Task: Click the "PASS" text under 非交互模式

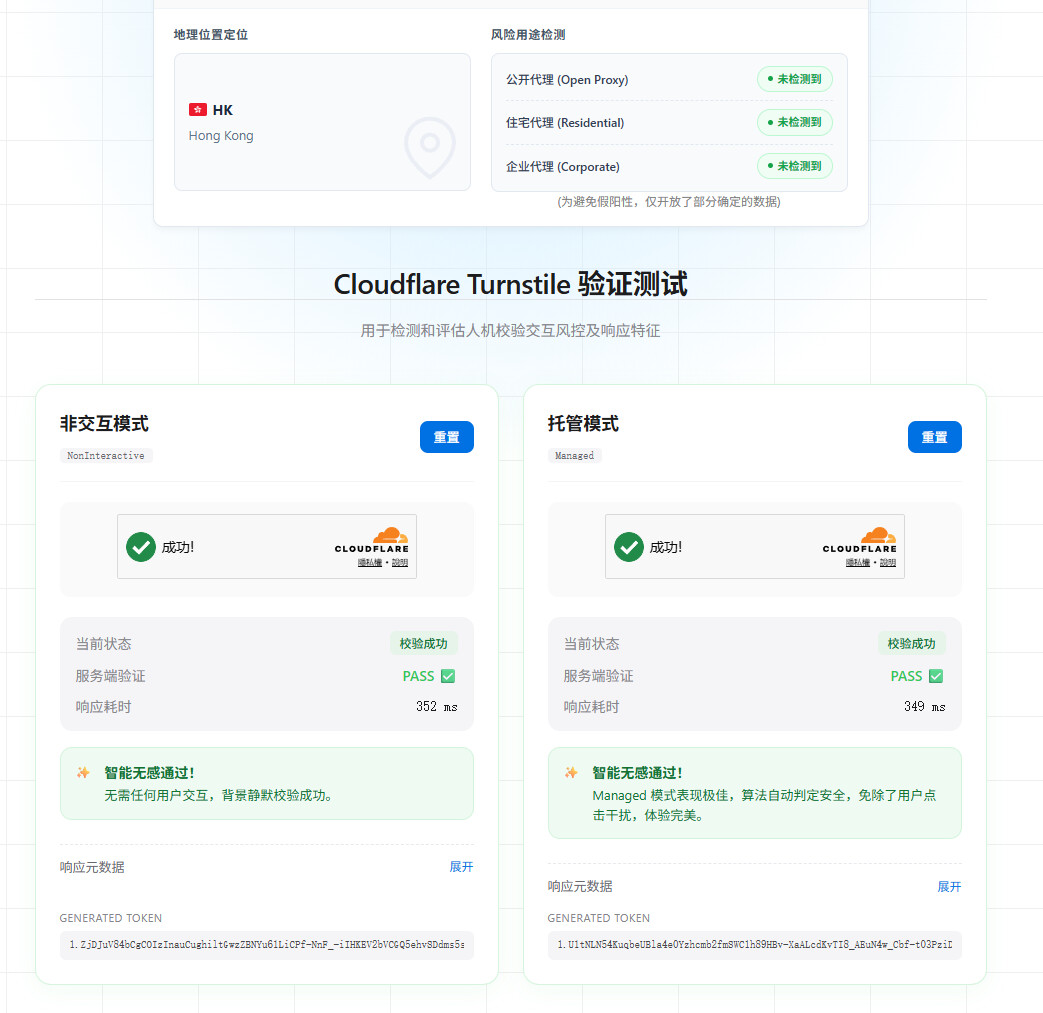Action: click(x=418, y=676)
